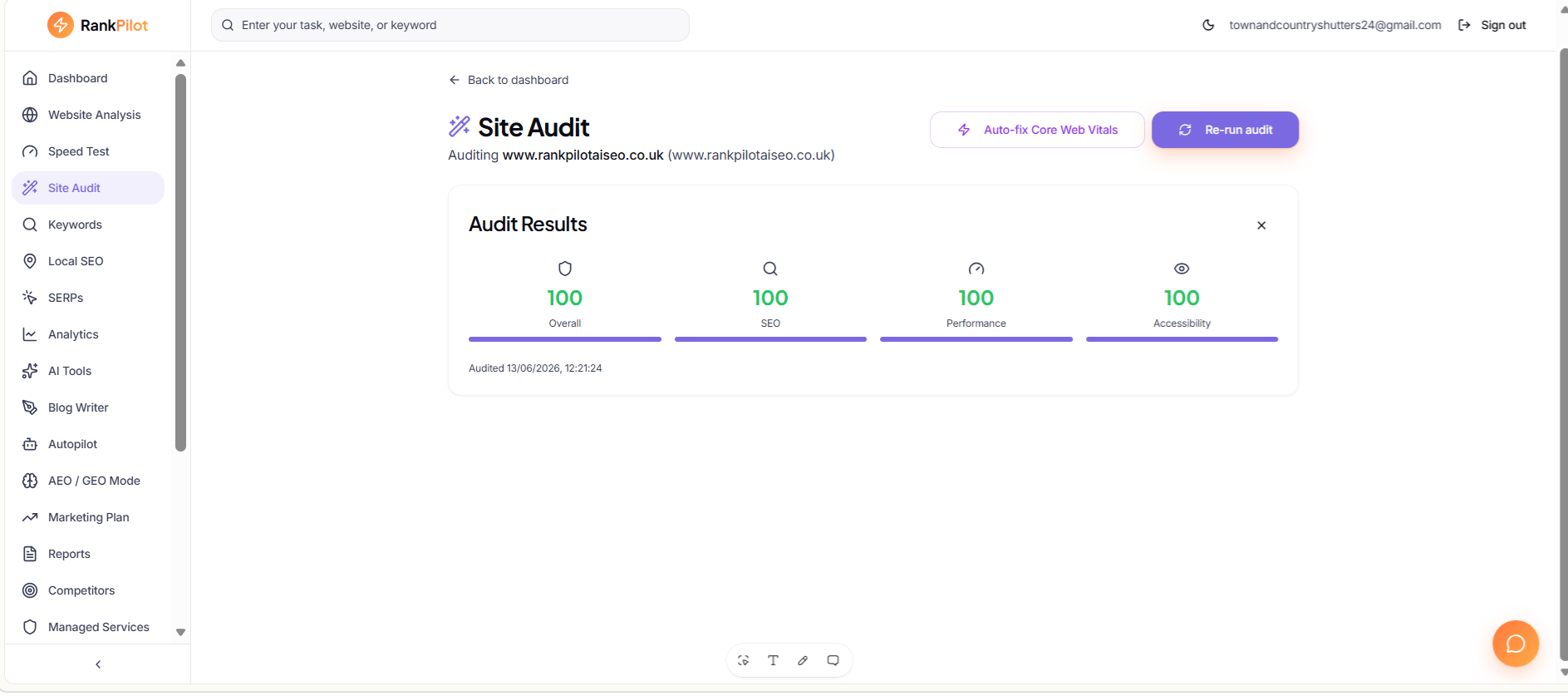Click the Website Analysis globe icon

pyautogui.click(x=30, y=115)
